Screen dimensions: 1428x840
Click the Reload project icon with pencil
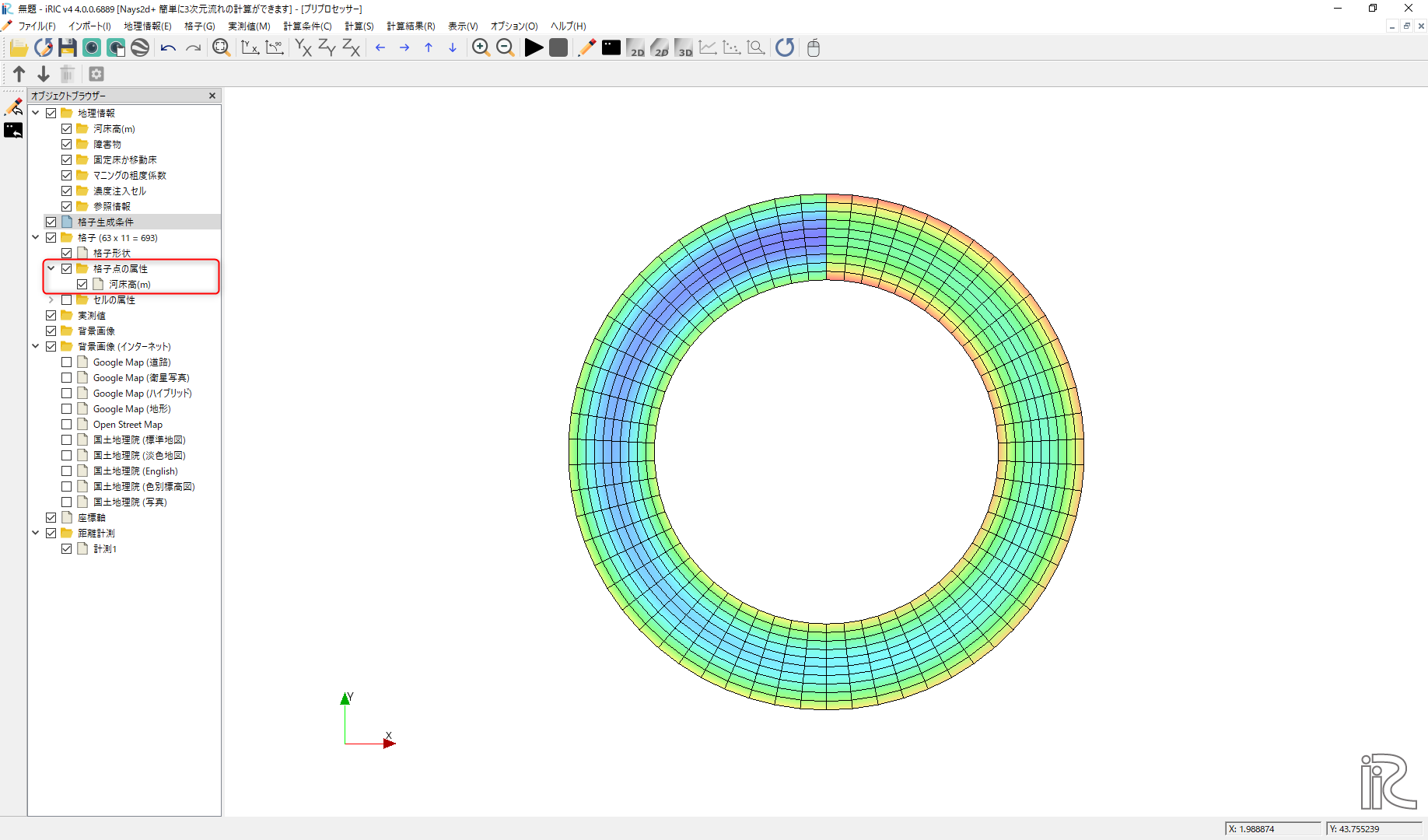[44, 48]
